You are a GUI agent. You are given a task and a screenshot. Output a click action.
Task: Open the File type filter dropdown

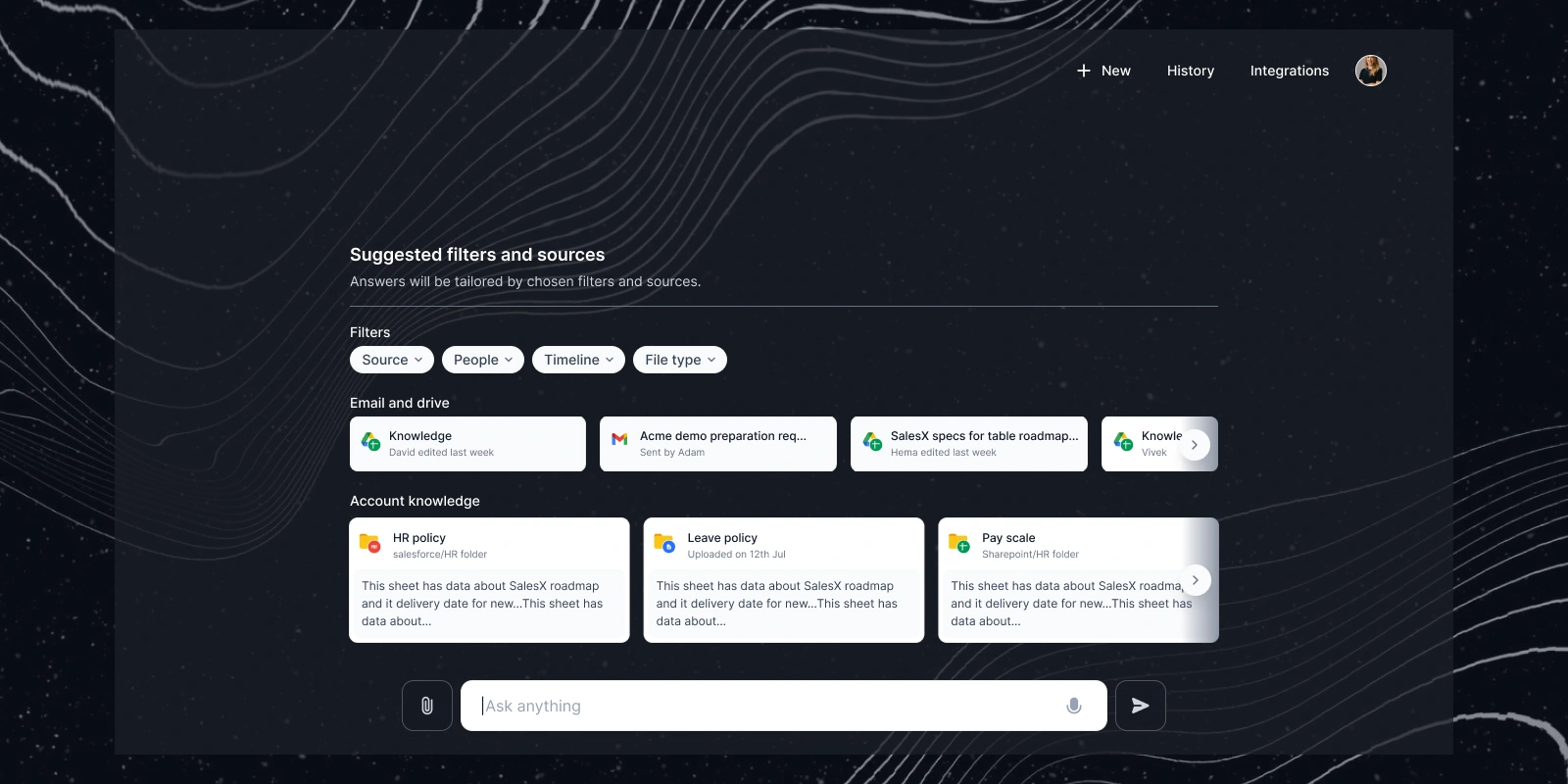click(x=680, y=360)
